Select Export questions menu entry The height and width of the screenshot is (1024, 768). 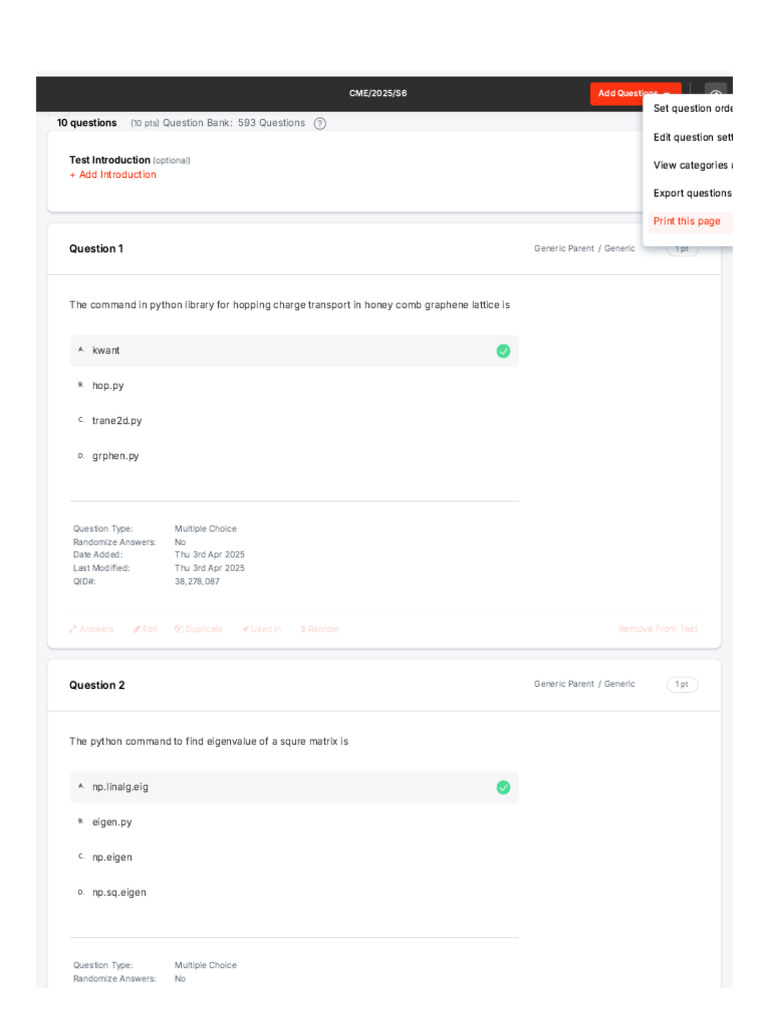pos(692,193)
